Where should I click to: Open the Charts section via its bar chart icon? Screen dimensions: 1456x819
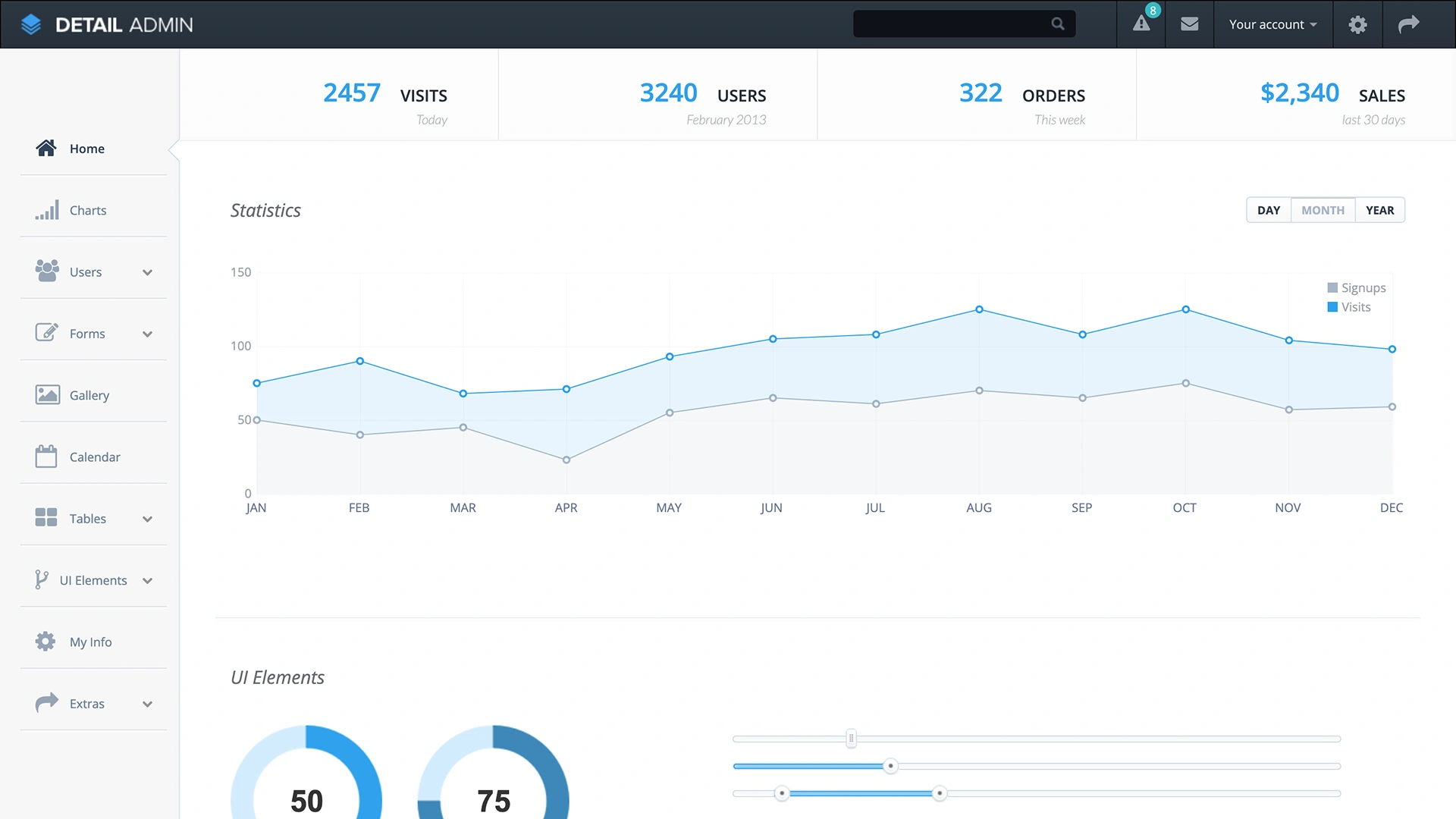(47, 210)
